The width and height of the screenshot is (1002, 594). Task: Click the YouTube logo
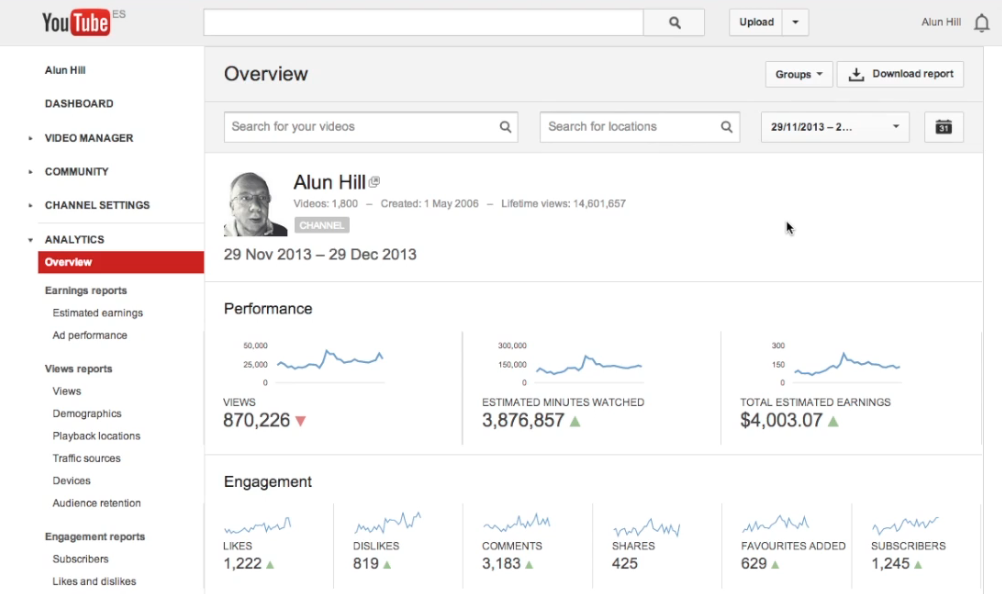(76, 23)
